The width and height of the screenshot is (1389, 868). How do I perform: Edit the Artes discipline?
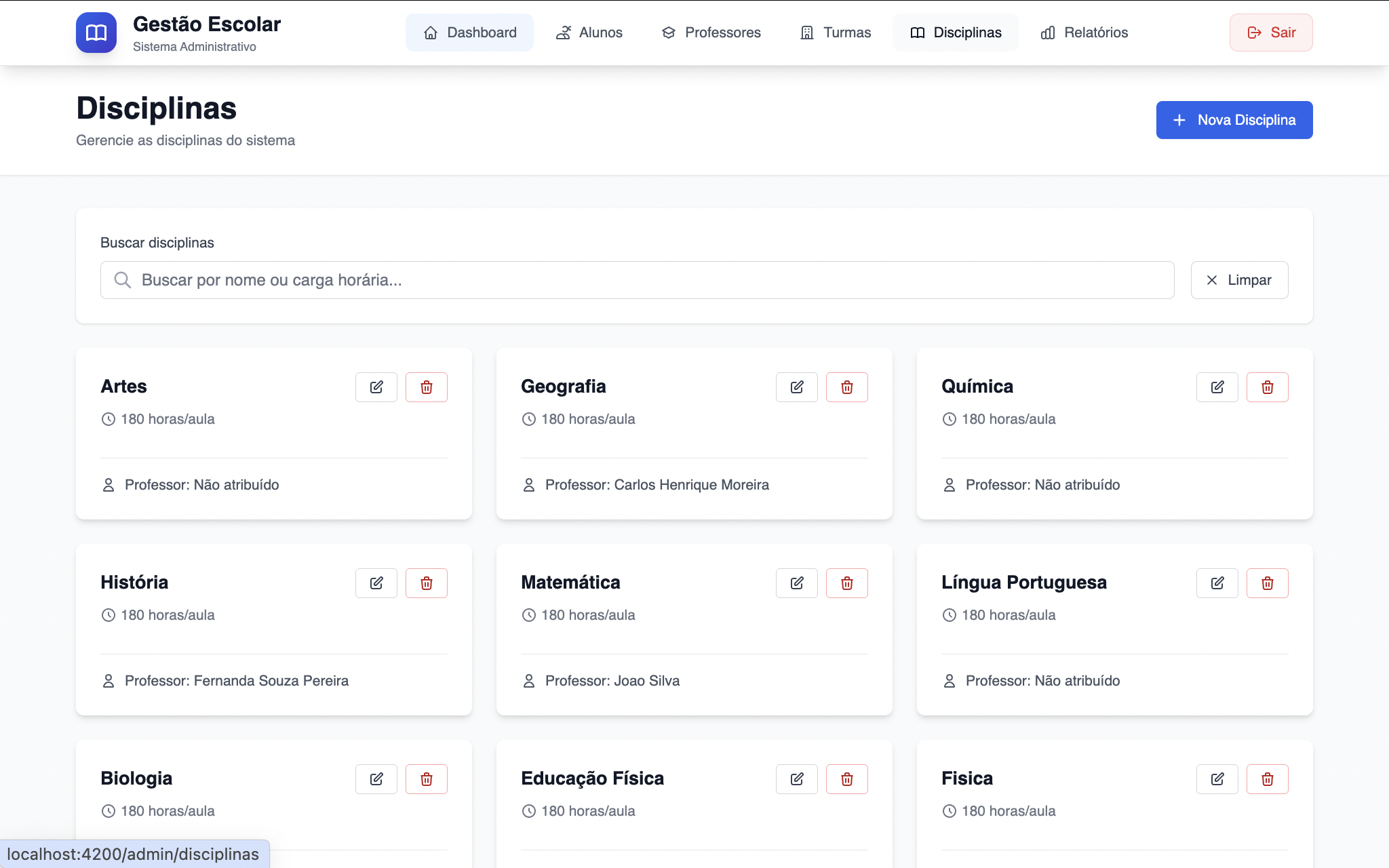(x=376, y=387)
